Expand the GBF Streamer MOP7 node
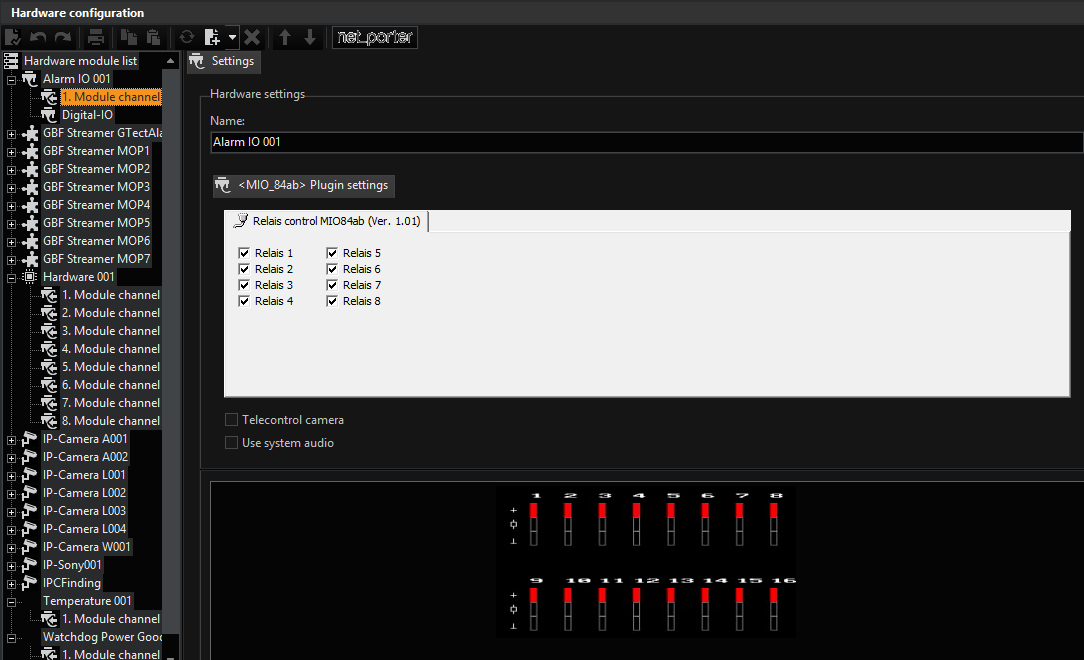 (11, 260)
